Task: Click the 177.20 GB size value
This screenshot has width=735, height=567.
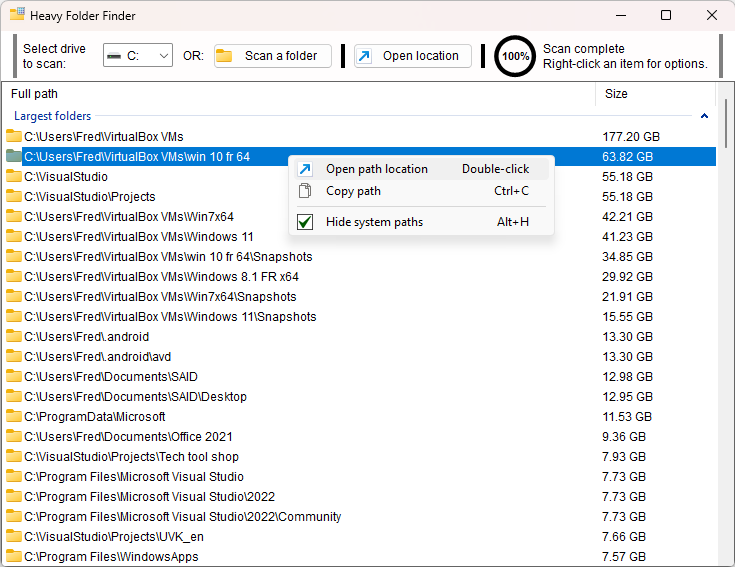Action: (x=631, y=136)
